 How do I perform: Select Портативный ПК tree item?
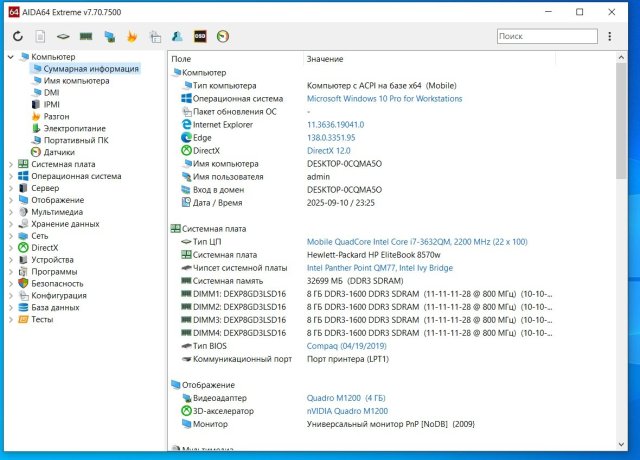pyautogui.click(x=76, y=140)
